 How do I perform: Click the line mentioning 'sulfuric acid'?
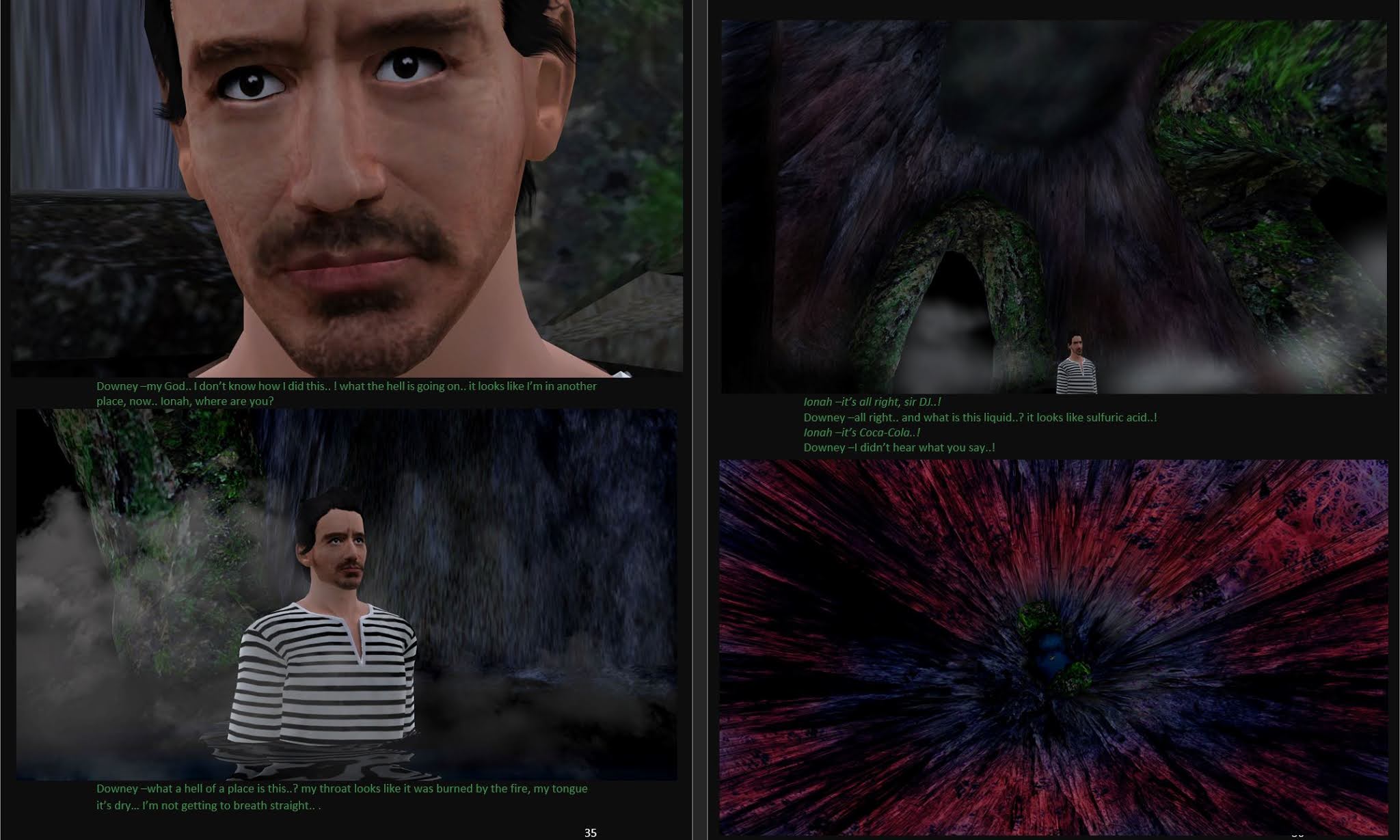pos(980,417)
